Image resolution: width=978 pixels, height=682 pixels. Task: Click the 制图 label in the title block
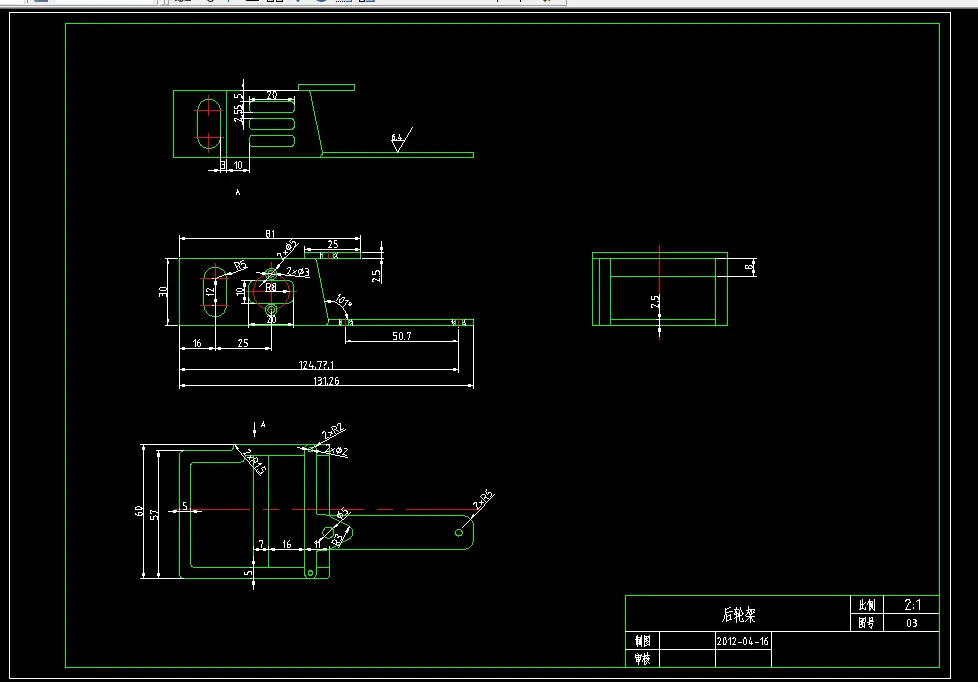pos(642,641)
